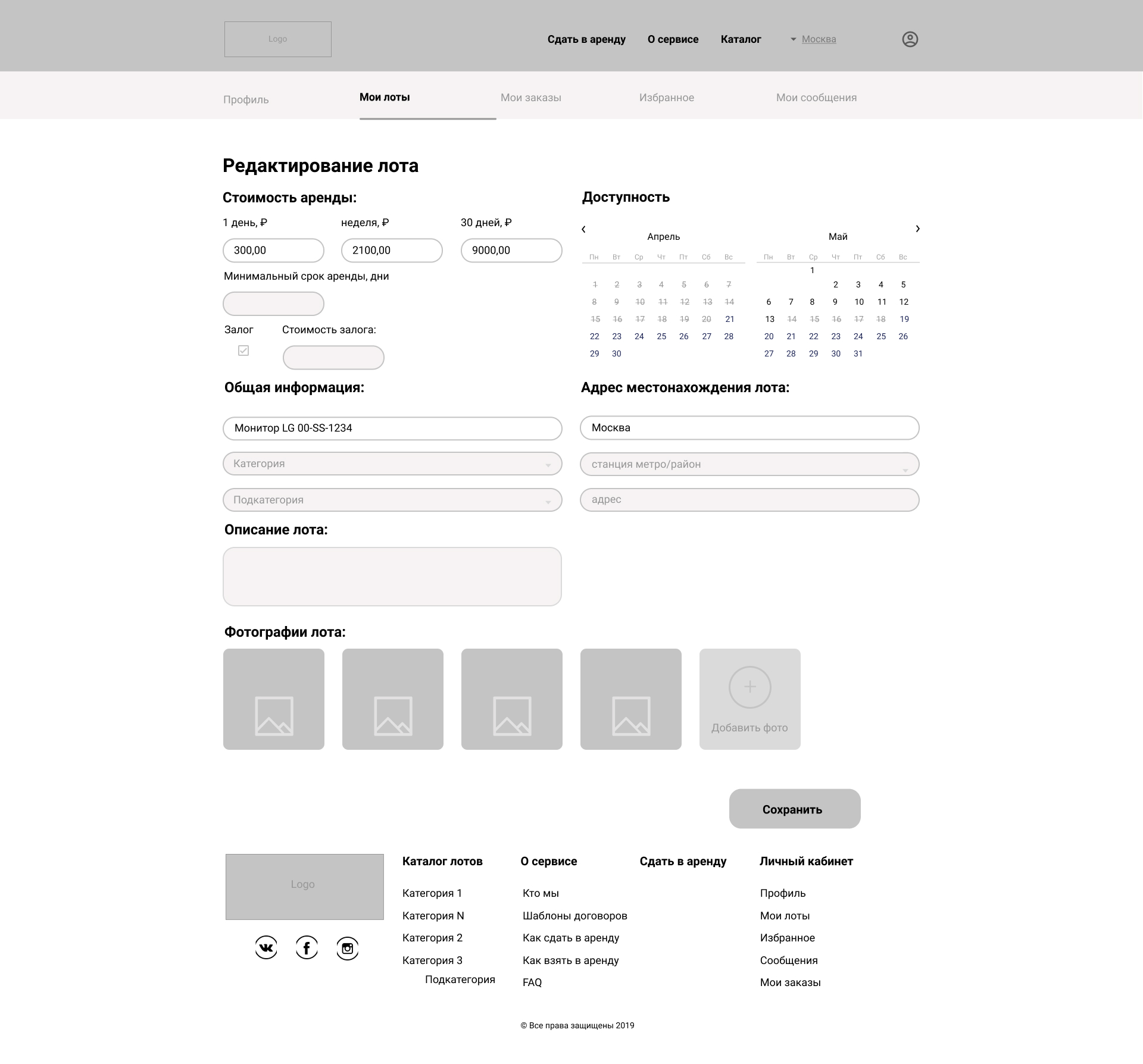Screen dimensions: 1143x1064
Task: Select the fourth lot photo thumbnail
Action: tap(631, 699)
